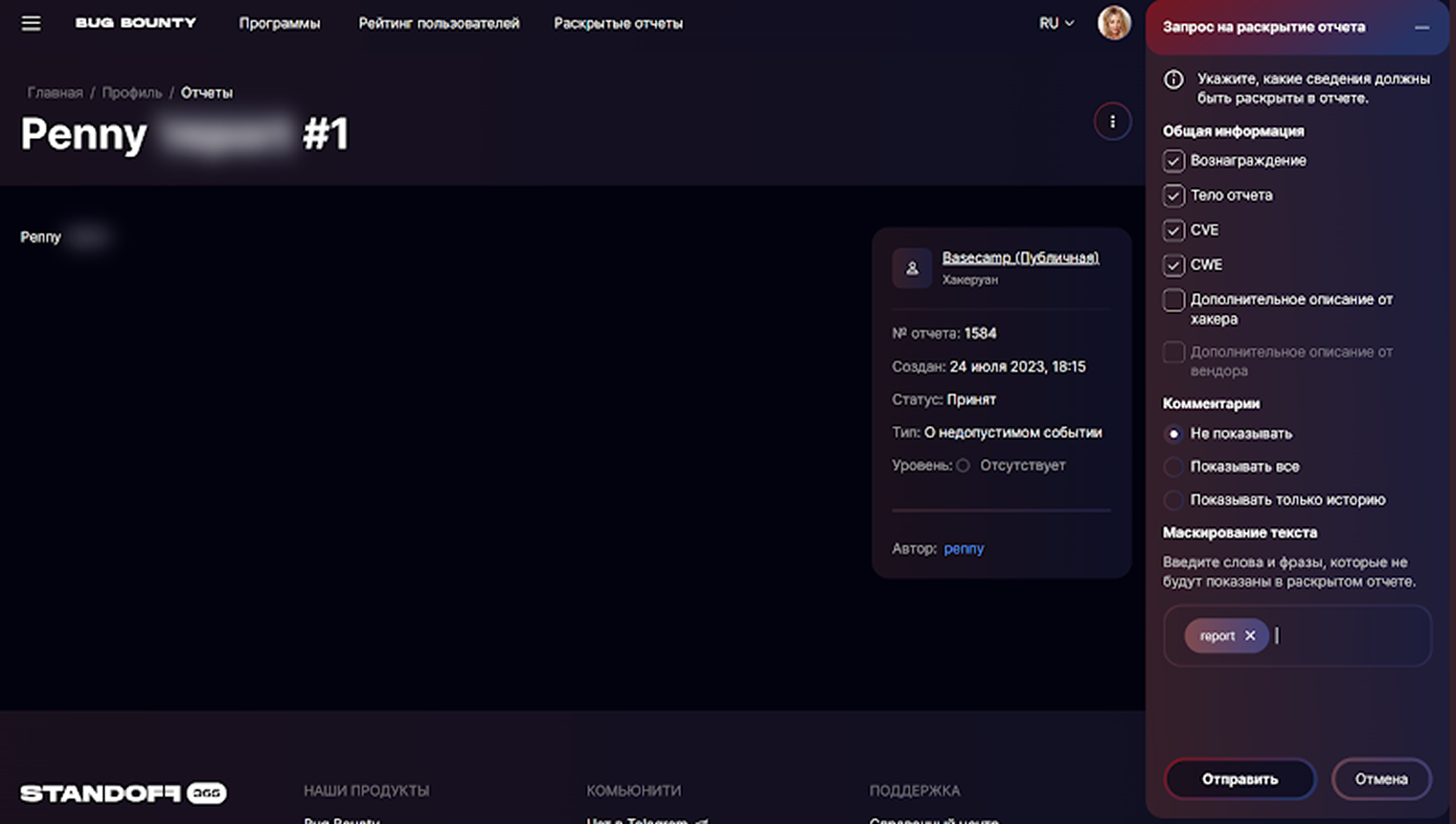Open the Basecamp (Публичная) program link
Screen dimensions: 1456x824
point(1020,258)
